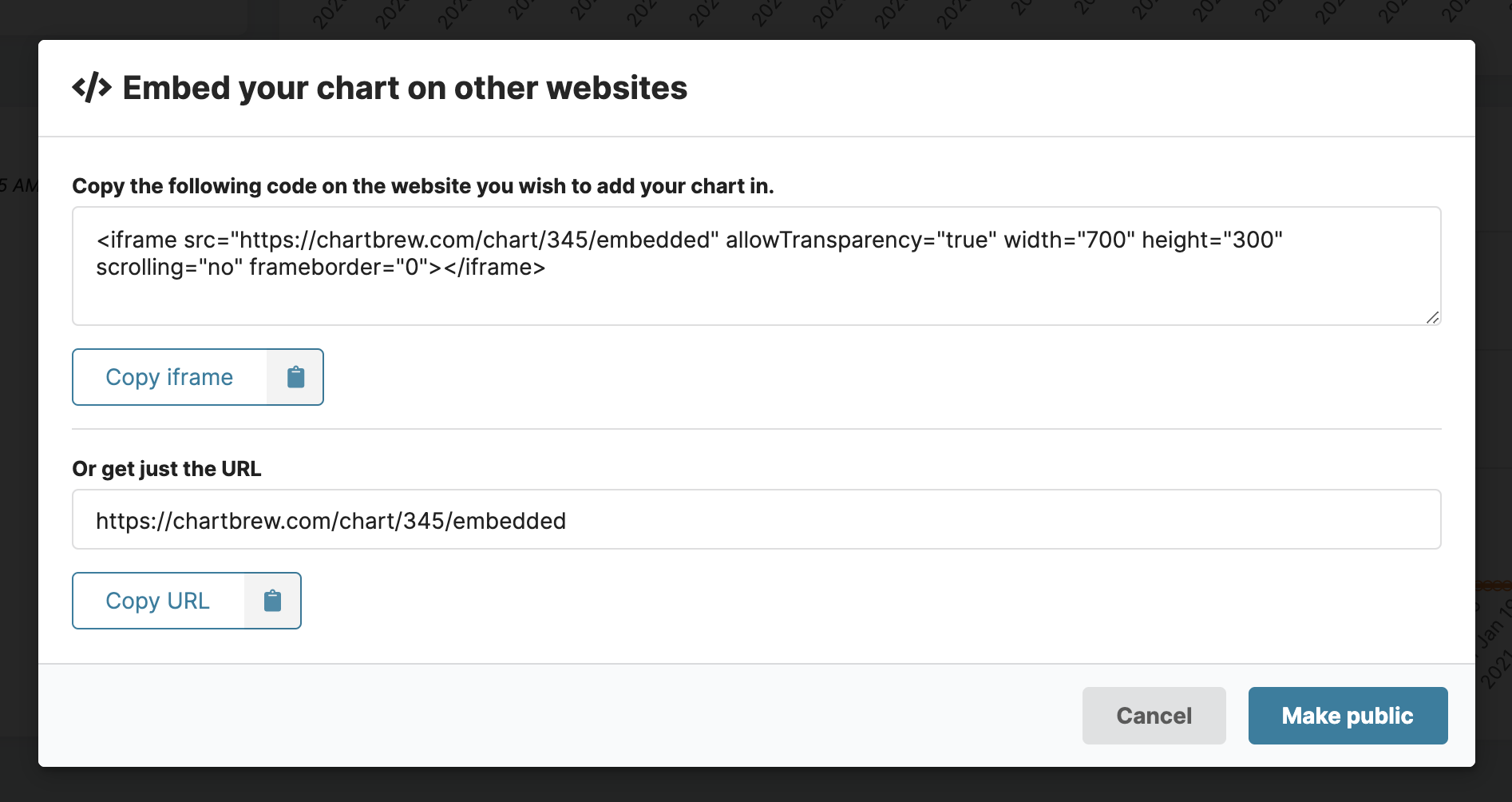Click width="700" text inside embed code

[1069, 240]
